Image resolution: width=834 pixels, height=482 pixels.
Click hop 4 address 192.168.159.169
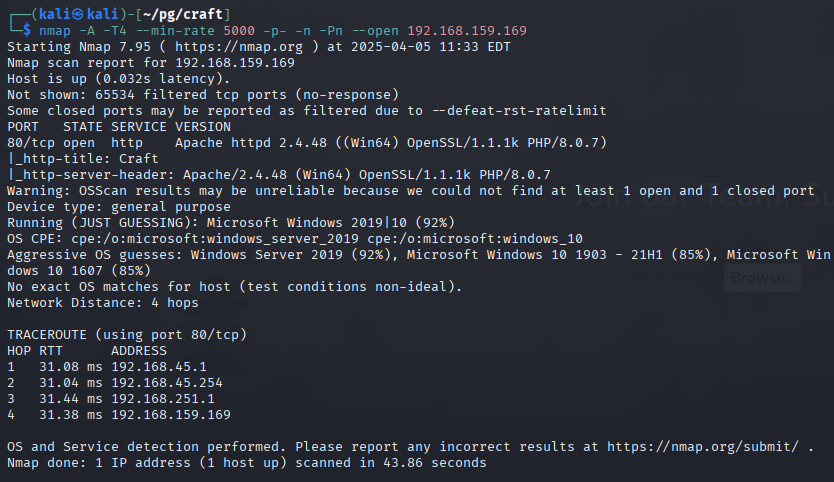(x=171, y=415)
